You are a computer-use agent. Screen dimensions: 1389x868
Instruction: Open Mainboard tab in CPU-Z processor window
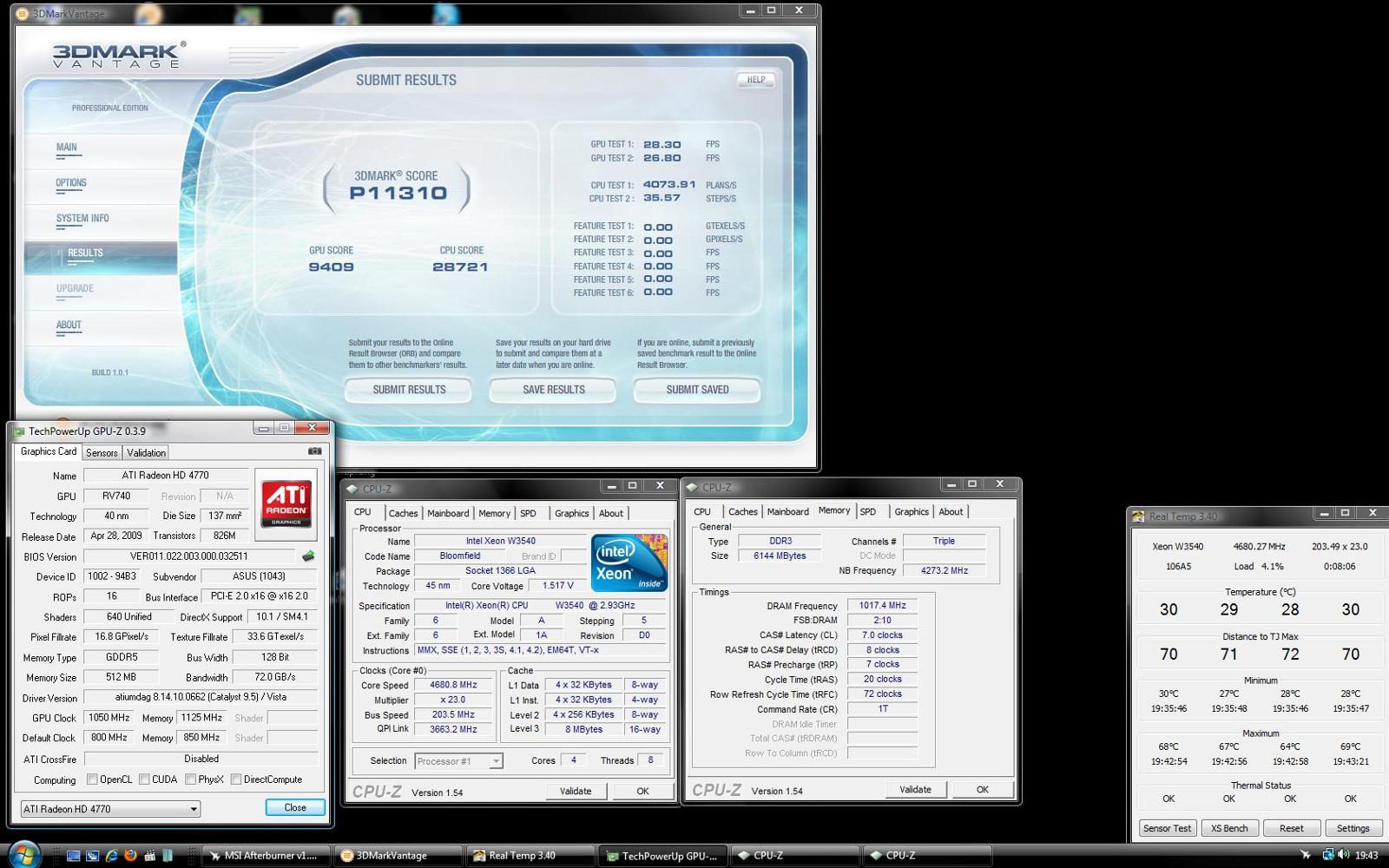pos(448,513)
